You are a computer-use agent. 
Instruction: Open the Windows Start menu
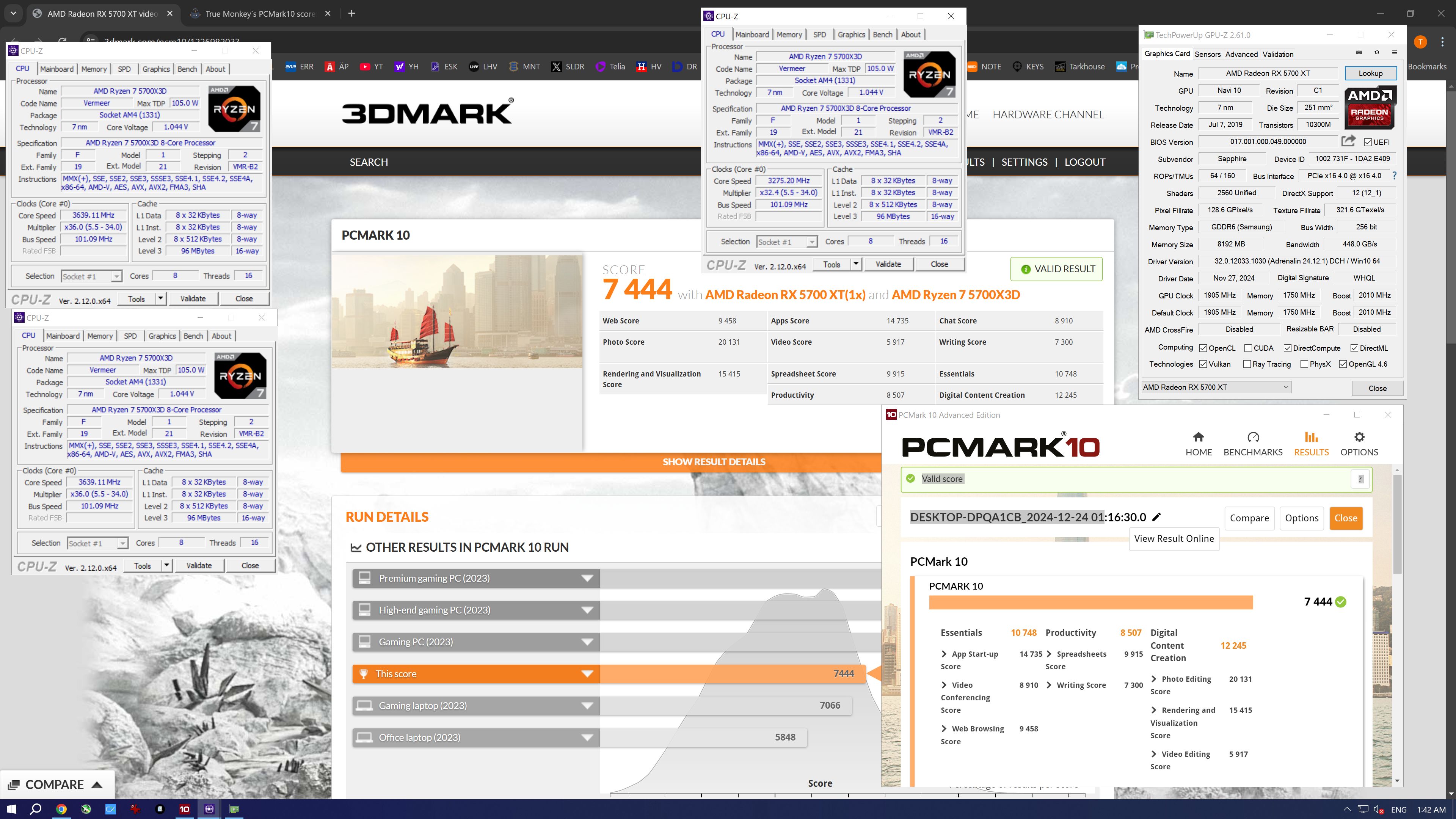(11, 809)
